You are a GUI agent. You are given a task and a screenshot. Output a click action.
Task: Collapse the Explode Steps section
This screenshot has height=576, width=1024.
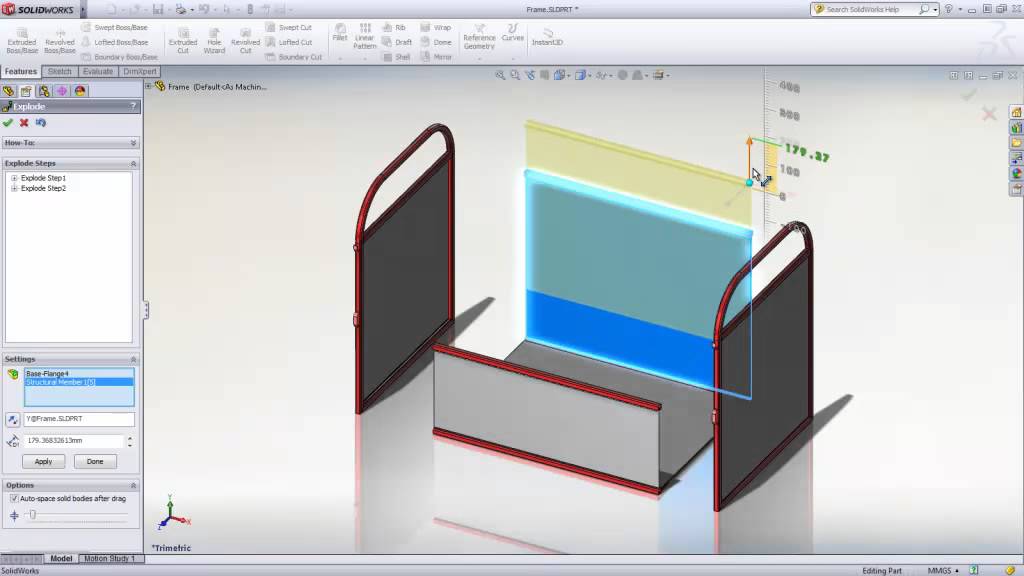133,163
